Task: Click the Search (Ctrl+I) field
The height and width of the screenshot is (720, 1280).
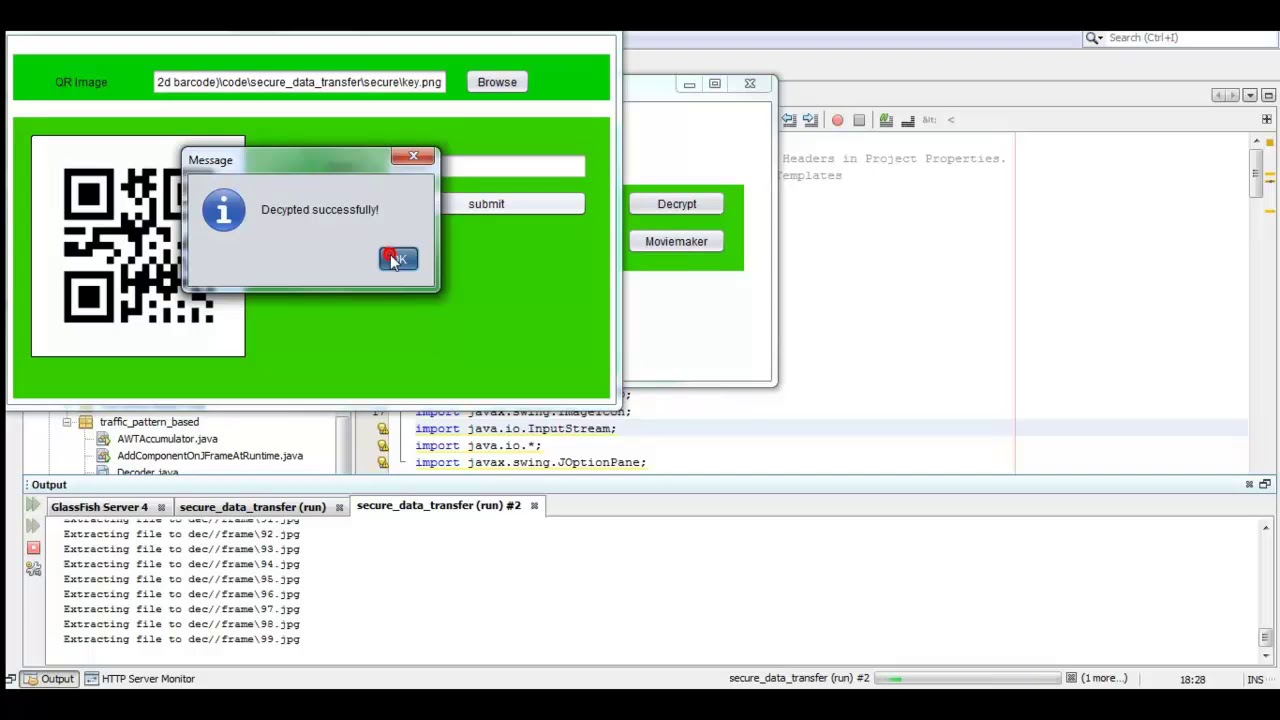Action: tap(1190, 38)
